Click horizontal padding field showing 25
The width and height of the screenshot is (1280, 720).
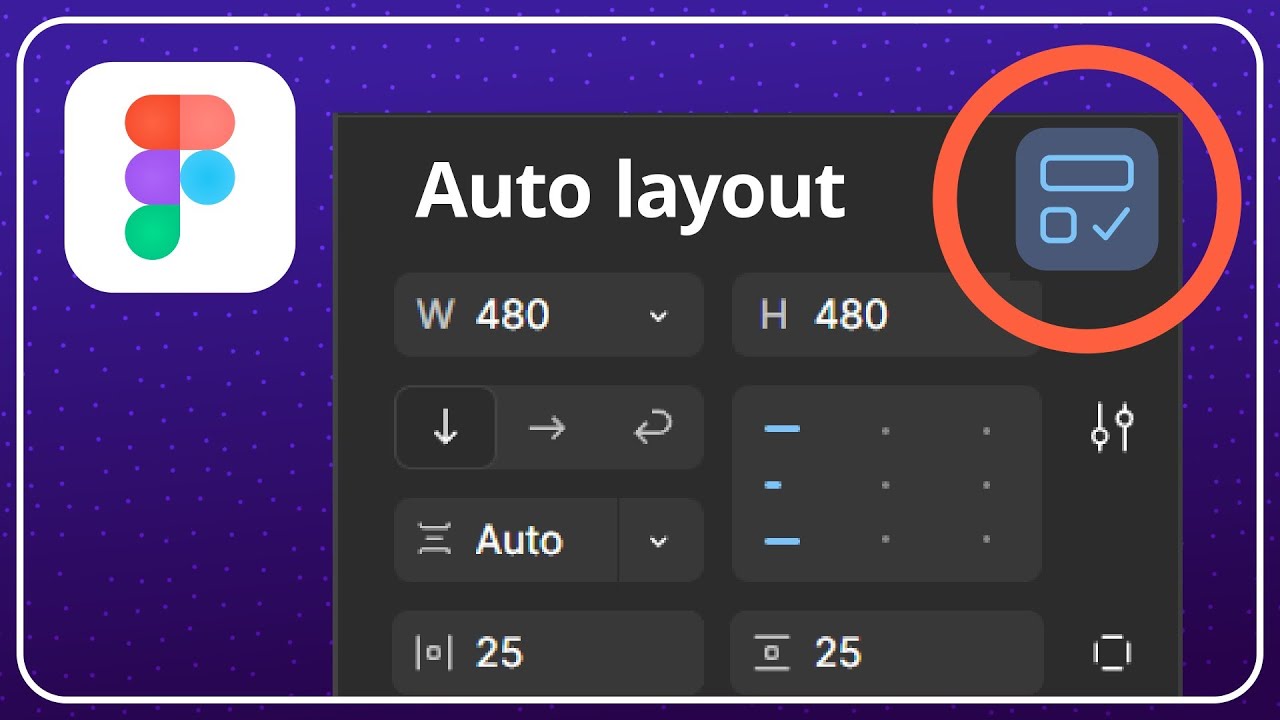pyautogui.click(x=548, y=653)
